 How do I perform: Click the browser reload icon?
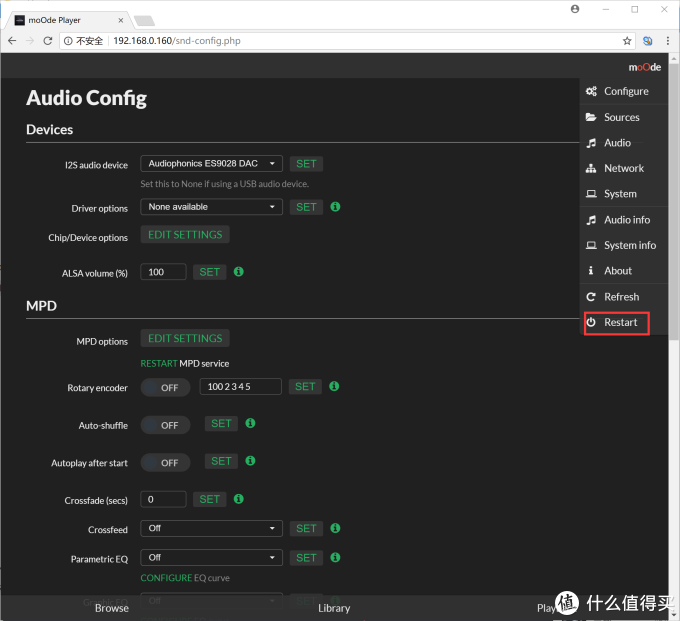pos(48,41)
